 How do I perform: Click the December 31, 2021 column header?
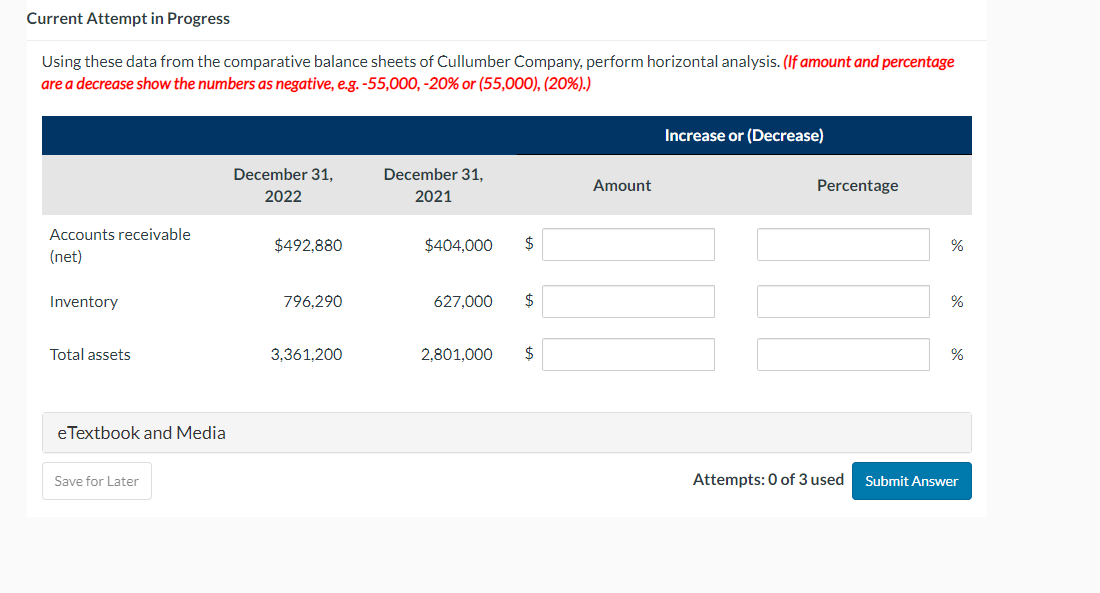pyautogui.click(x=433, y=185)
